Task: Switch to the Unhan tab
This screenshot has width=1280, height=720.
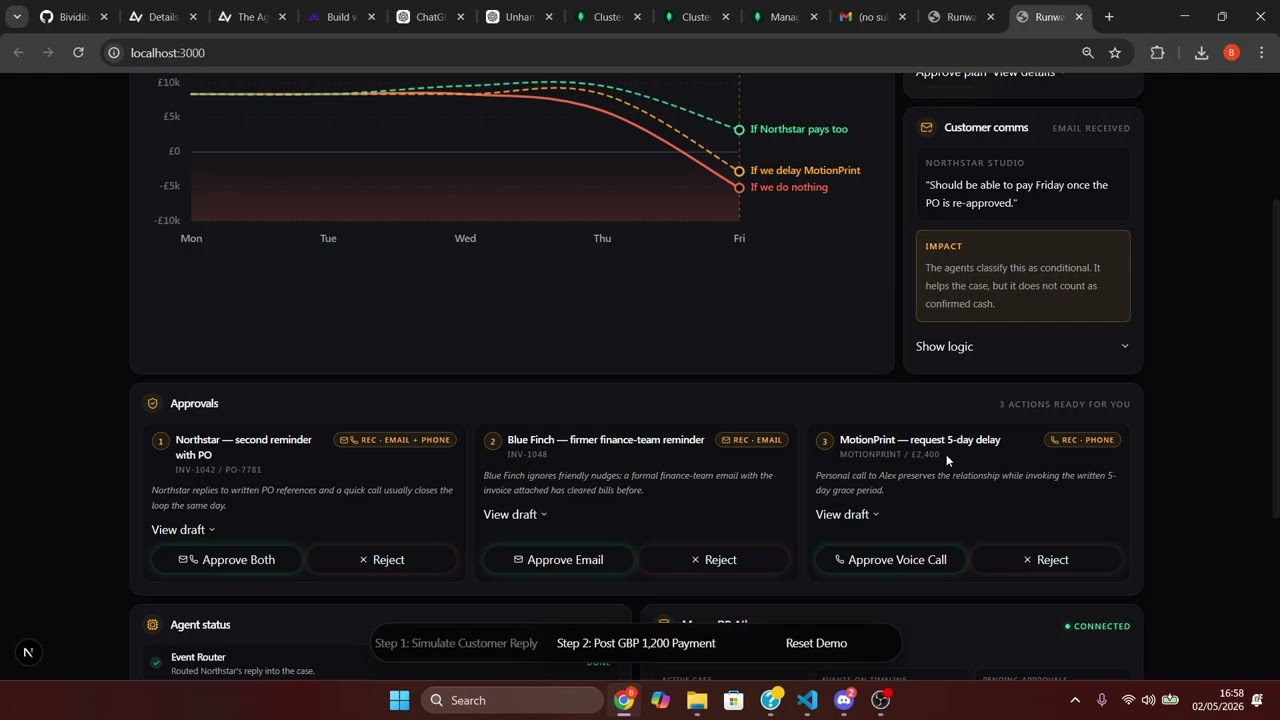Action: pyautogui.click(x=521, y=17)
